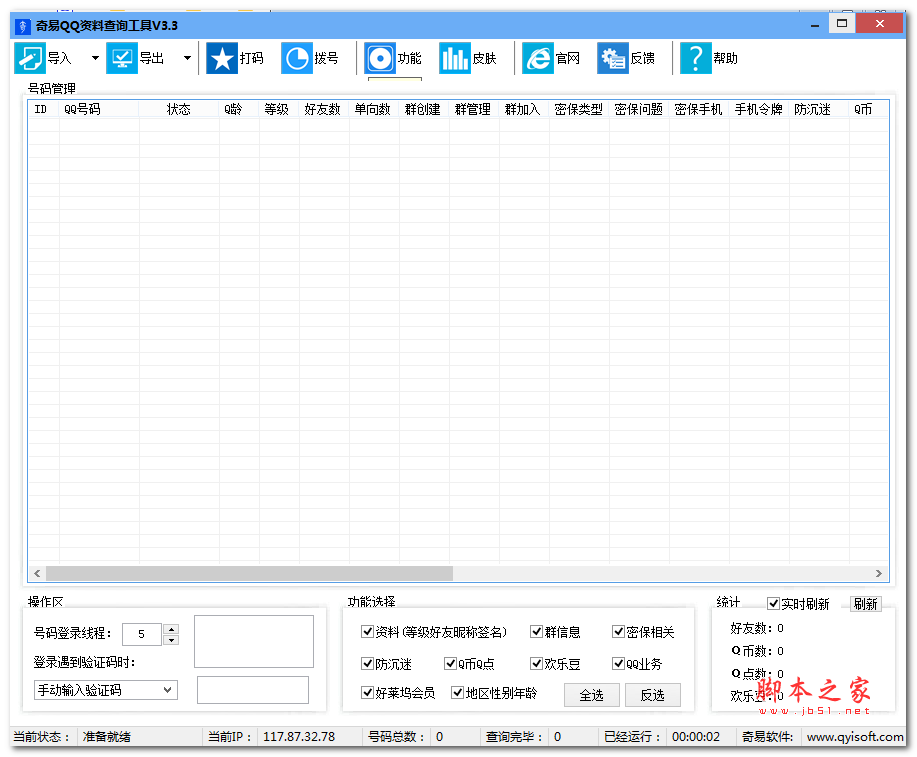Toggle 资料(等级好友昵称签名) checkbox

[x=367, y=632]
